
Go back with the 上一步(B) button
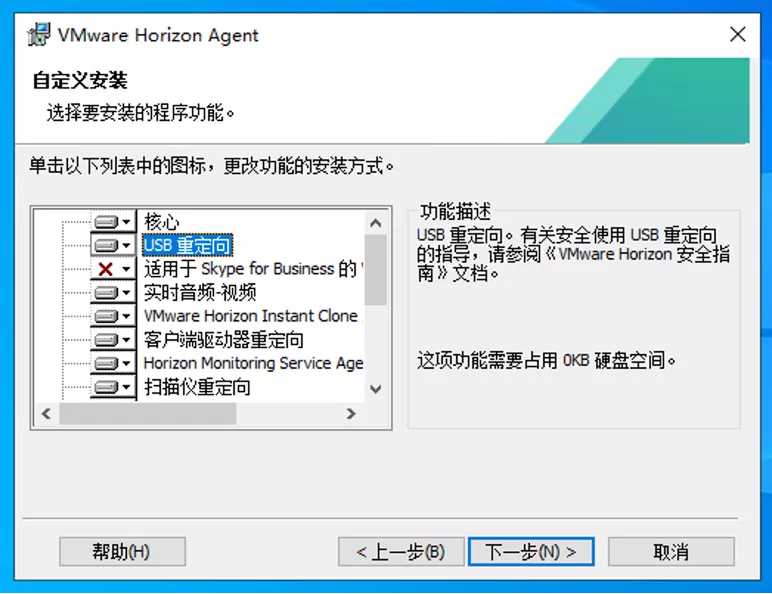point(401,552)
